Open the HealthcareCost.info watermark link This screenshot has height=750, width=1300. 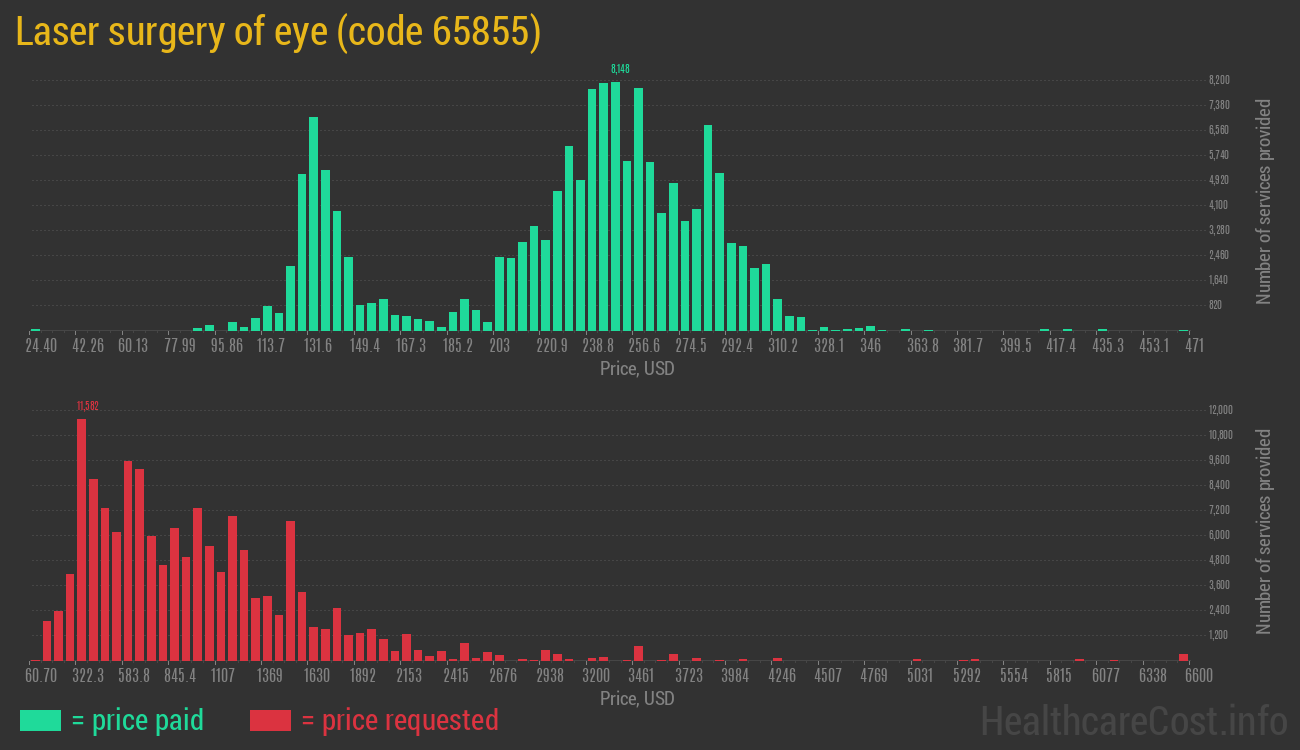1133,720
